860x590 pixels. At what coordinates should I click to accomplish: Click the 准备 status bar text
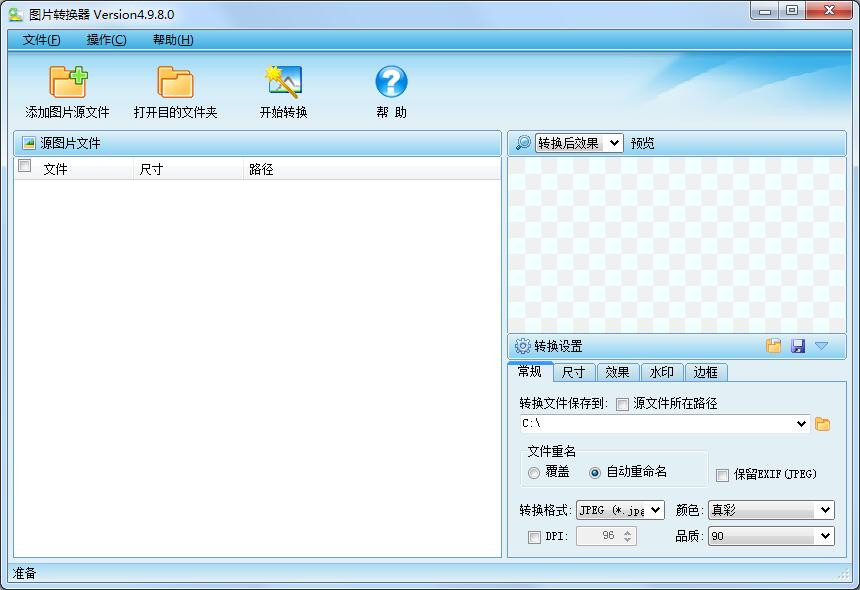coord(24,574)
